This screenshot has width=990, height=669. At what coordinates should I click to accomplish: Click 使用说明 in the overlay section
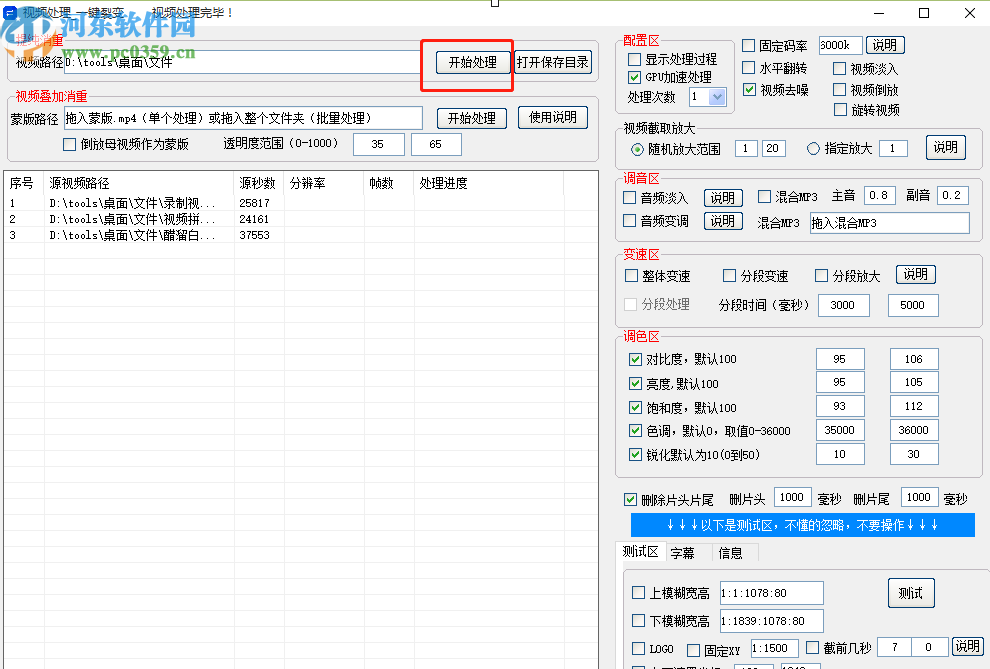pyautogui.click(x=553, y=117)
